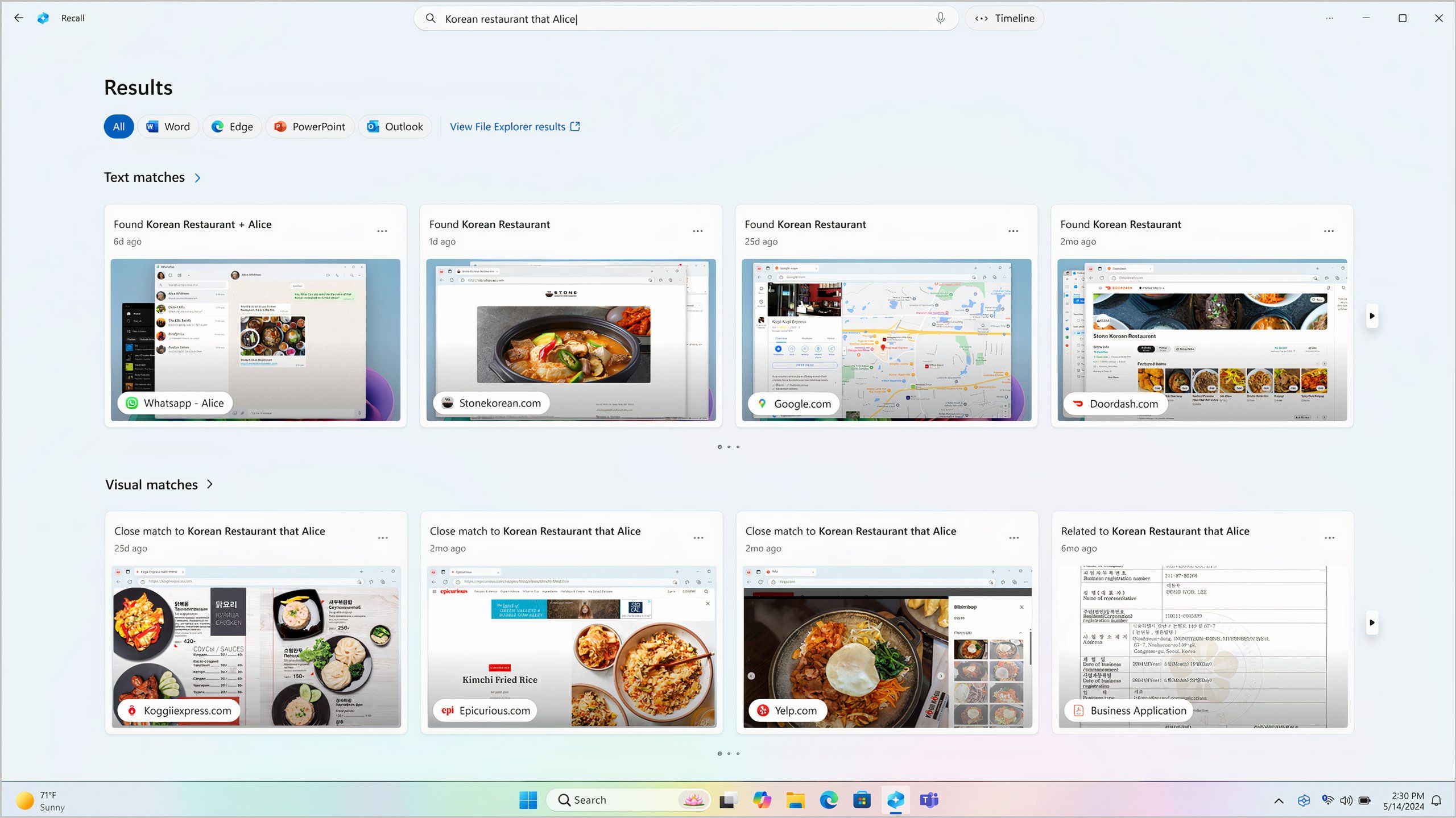This screenshot has height=818, width=1456.
Task: Click the Google.com map result thumbnail
Action: tap(887, 340)
